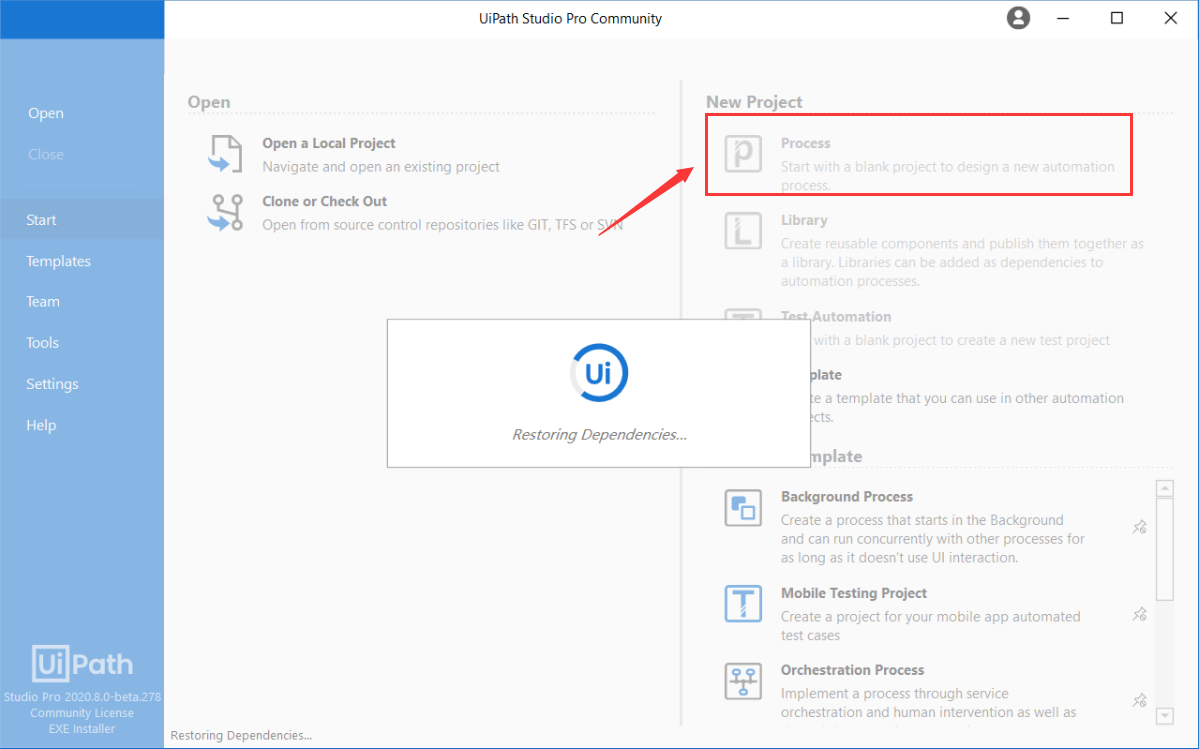Expand the Test Automation project option

836,316
